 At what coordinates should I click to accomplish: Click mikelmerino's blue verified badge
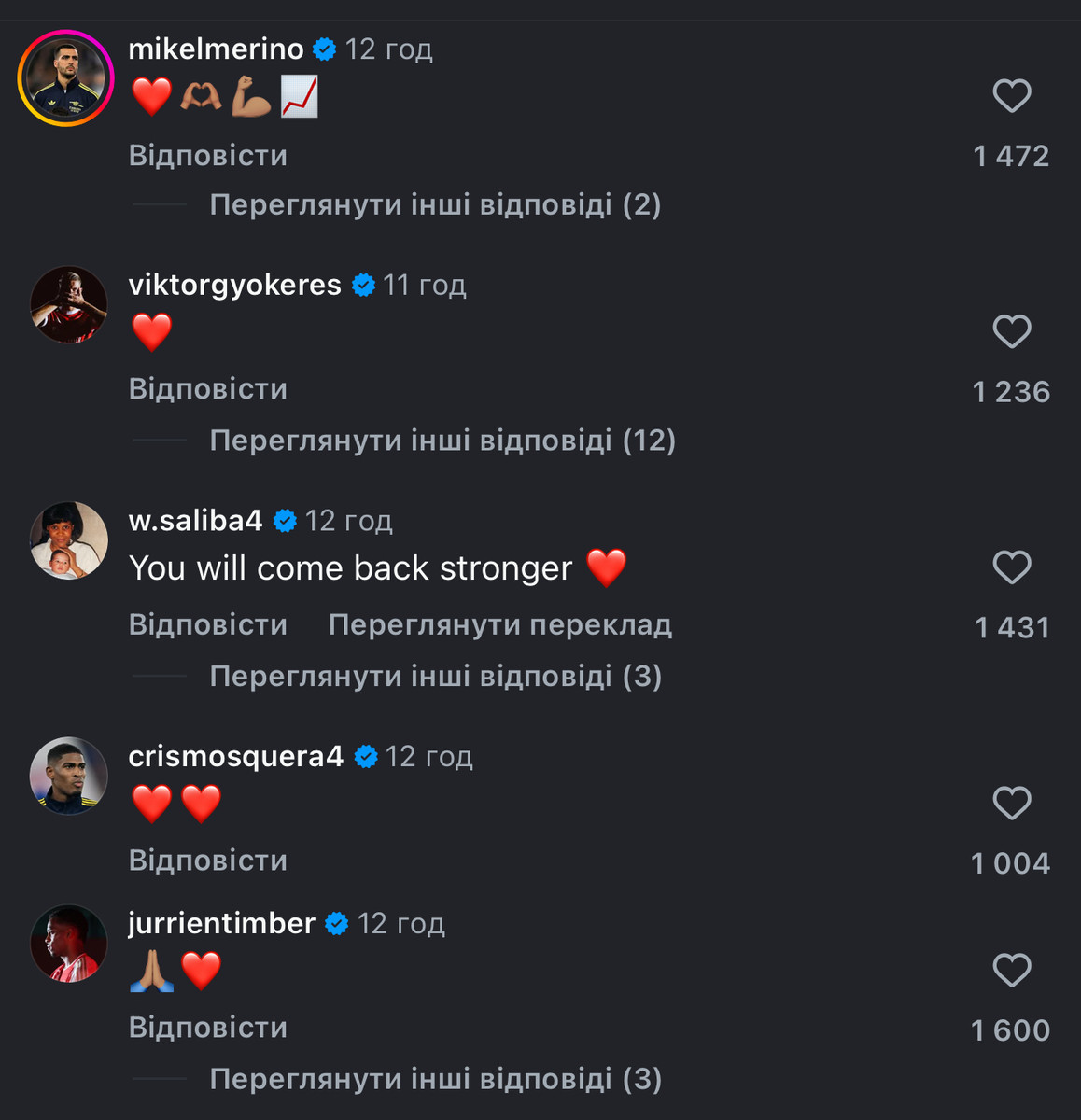coord(324,49)
